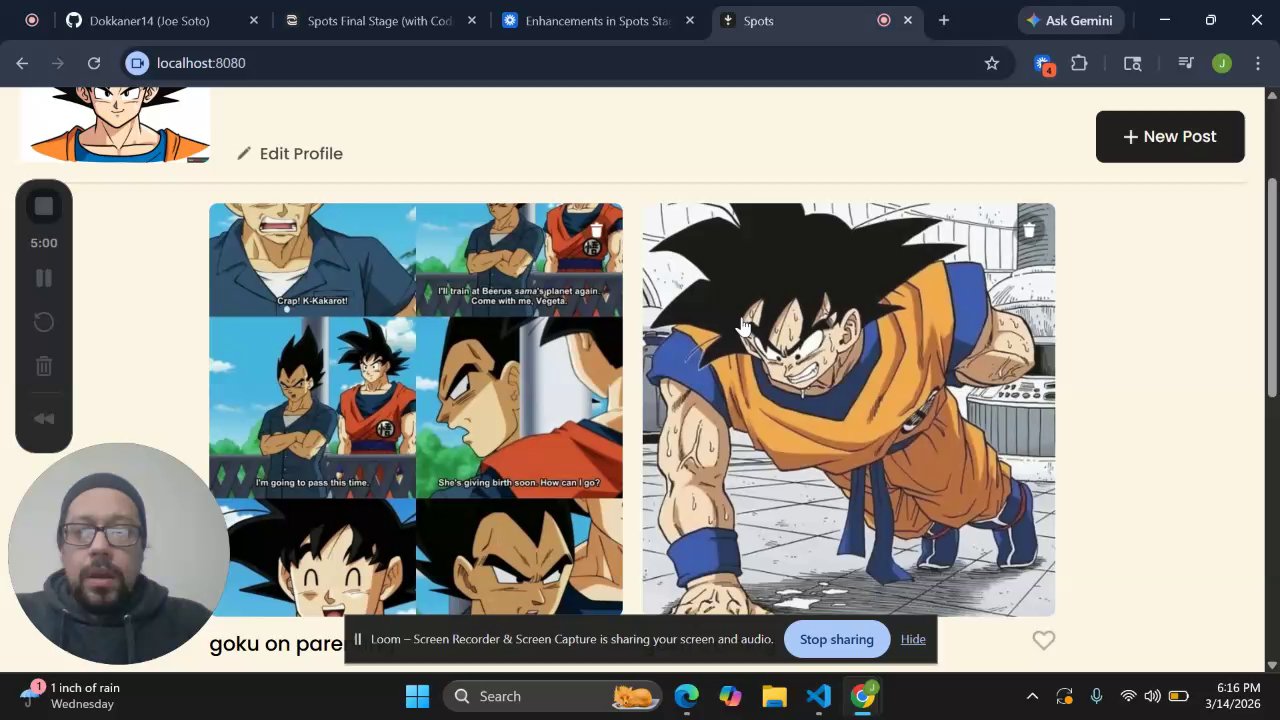Go back in browser history
Viewport: 1280px width, 720px height.
[x=22, y=63]
